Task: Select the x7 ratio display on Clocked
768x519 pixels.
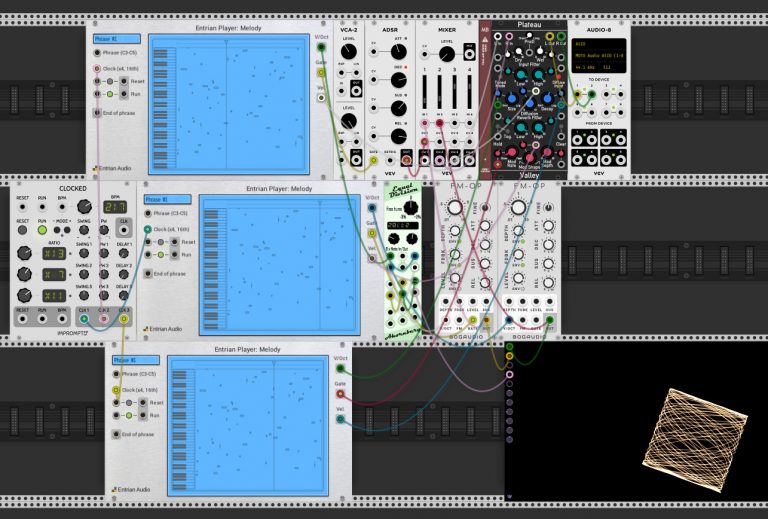Action: (54, 275)
